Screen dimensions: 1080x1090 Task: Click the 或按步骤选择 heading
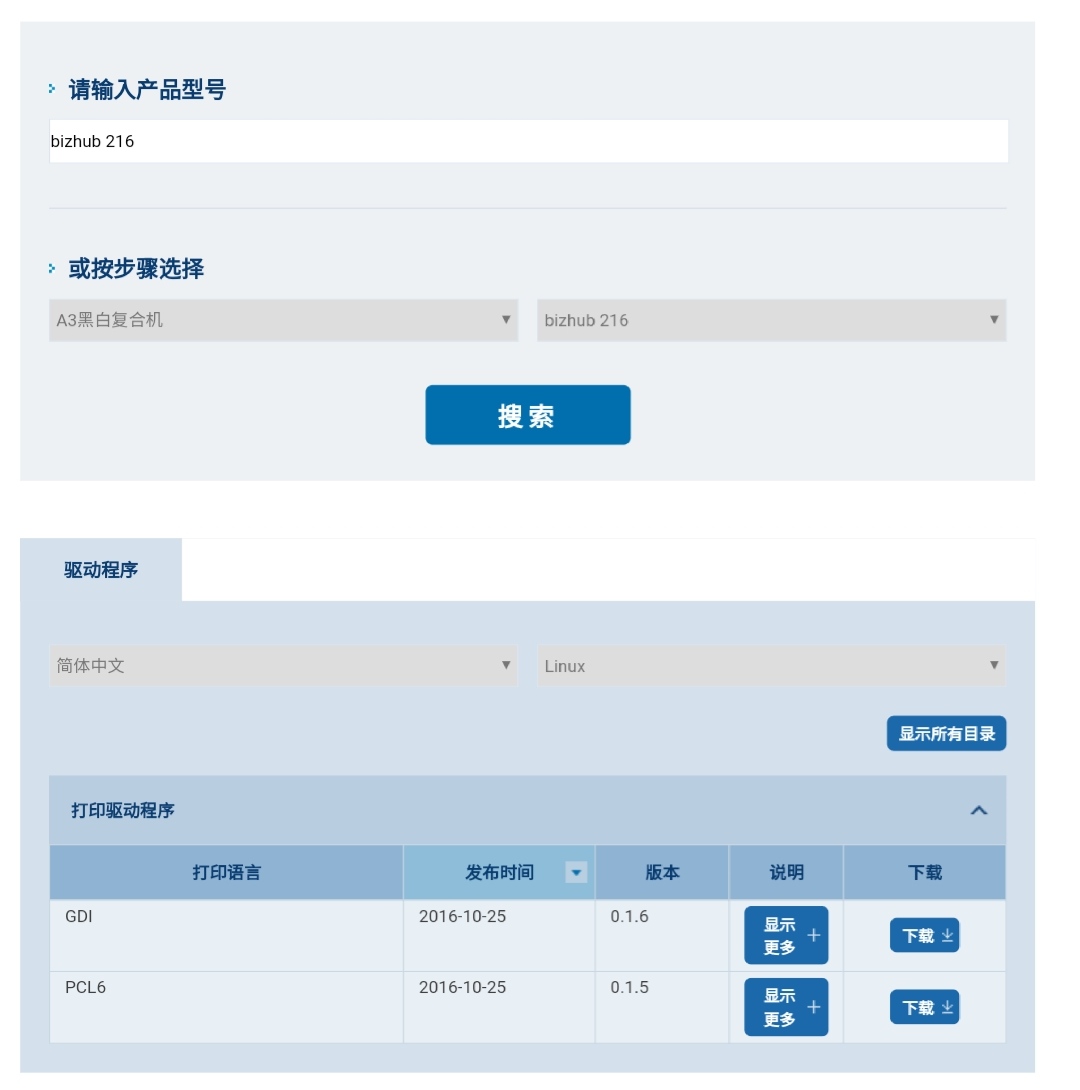[x=136, y=268]
